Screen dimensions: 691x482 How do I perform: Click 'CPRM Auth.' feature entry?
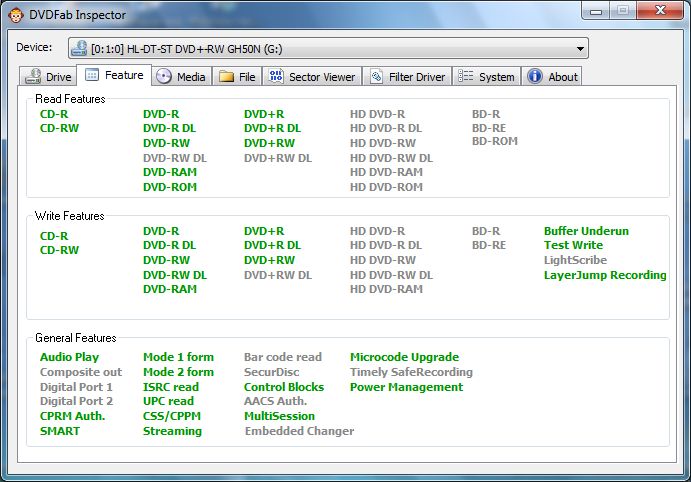tap(72, 416)
